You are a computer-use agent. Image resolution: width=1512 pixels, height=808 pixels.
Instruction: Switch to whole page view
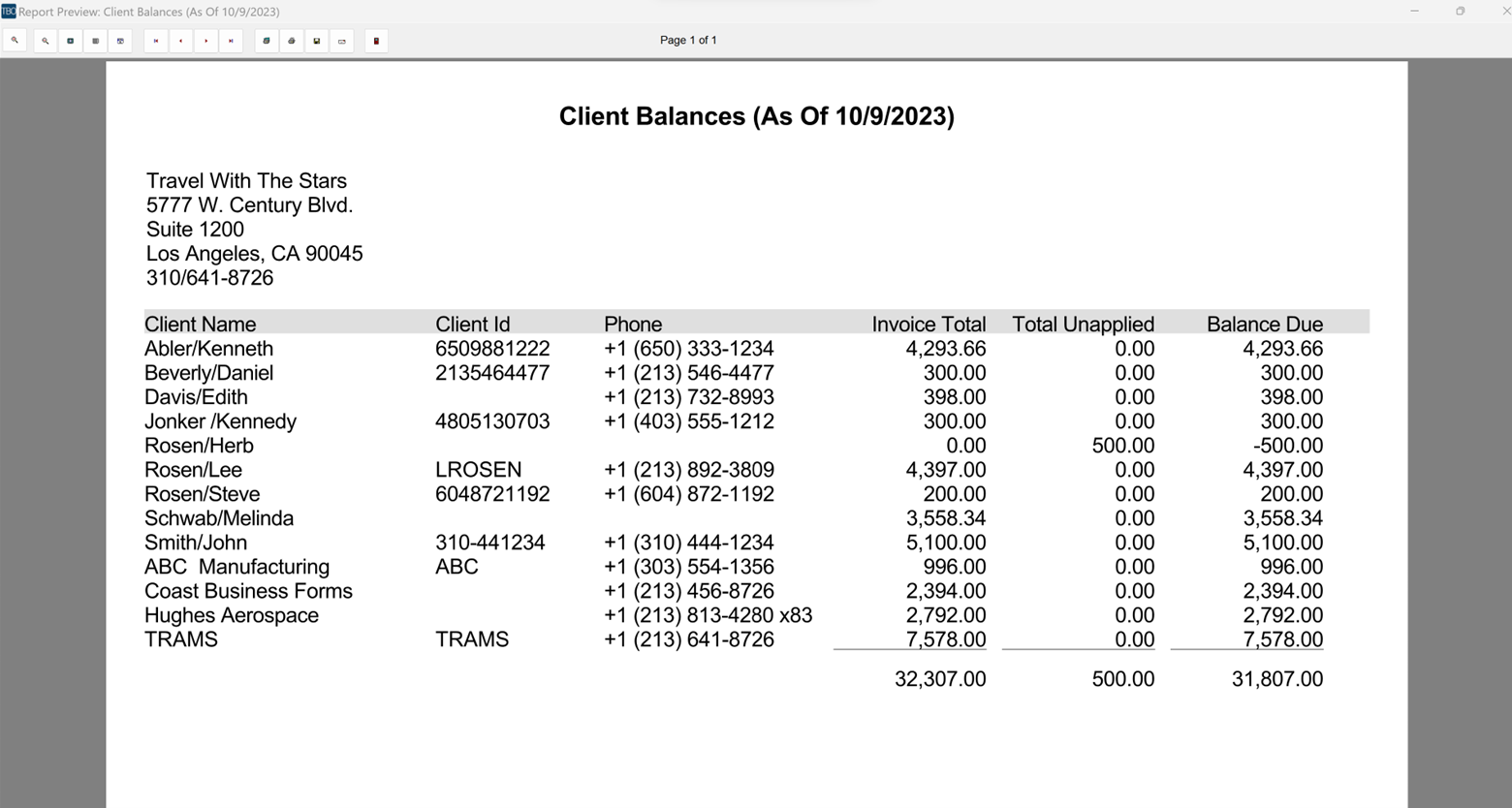pos(70,40)
